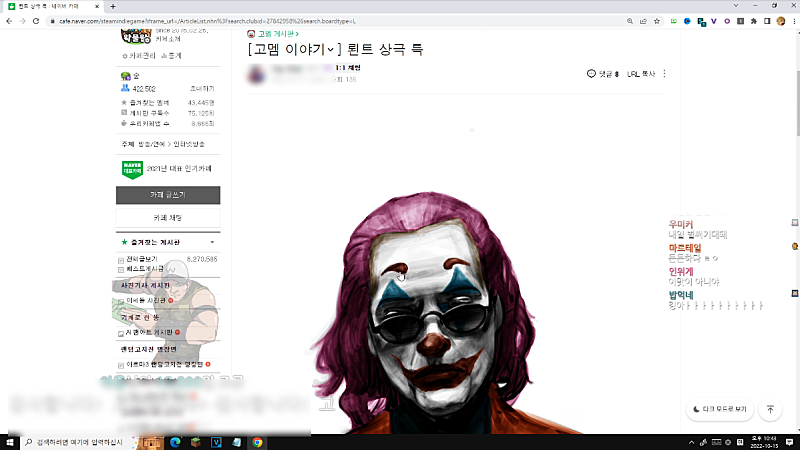Copy the post link with URL 복사
This screenshot has width=800, height=450.
641,74
